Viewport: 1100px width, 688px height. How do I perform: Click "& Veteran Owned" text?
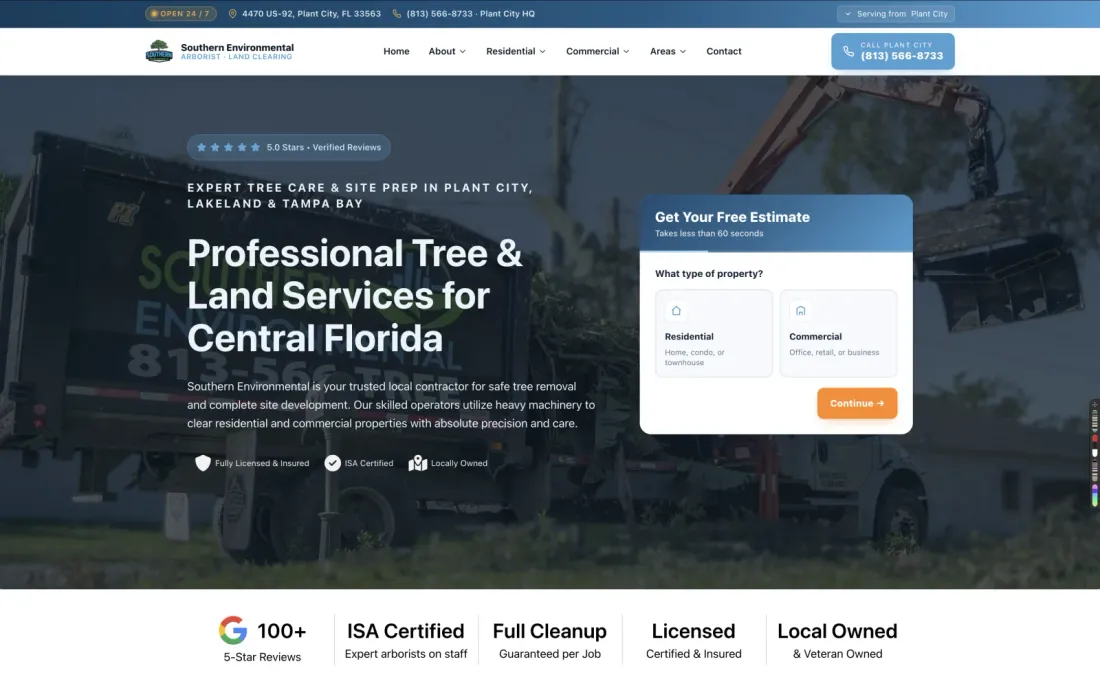click(x=838, y=654)
